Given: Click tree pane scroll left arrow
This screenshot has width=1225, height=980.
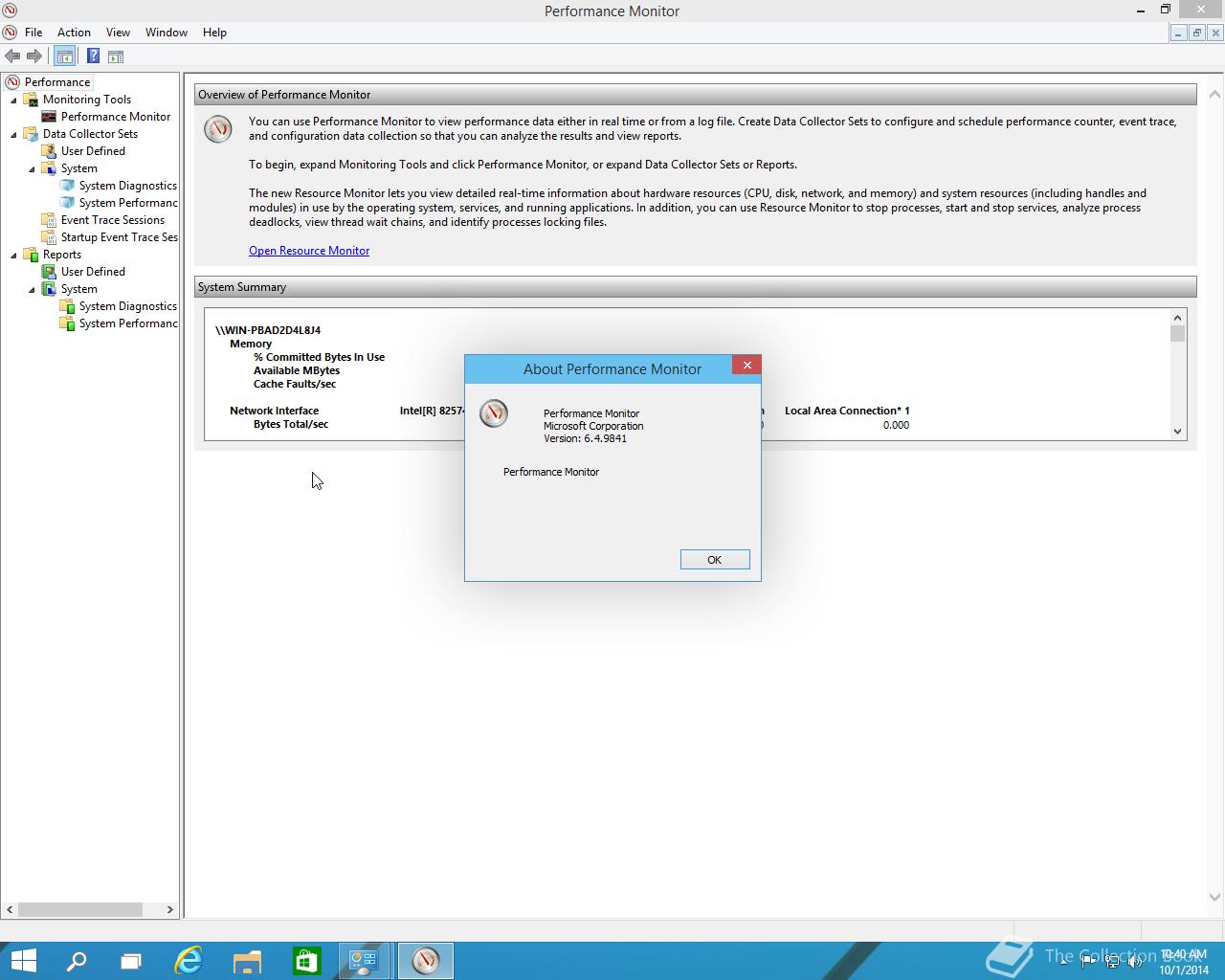Looking at the screenshot, I should point(11,910).
